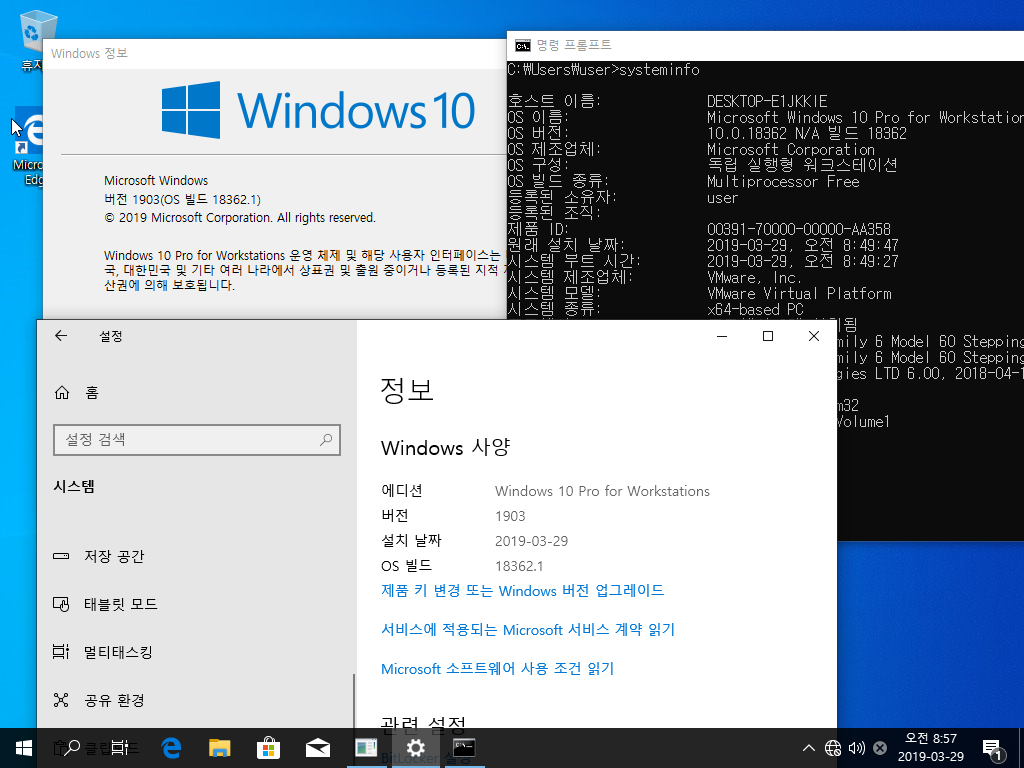Click the multitasking icon in the Settings sidebar
The image size is (1024, 768).
pyautogui.click(x=61, y=652)
